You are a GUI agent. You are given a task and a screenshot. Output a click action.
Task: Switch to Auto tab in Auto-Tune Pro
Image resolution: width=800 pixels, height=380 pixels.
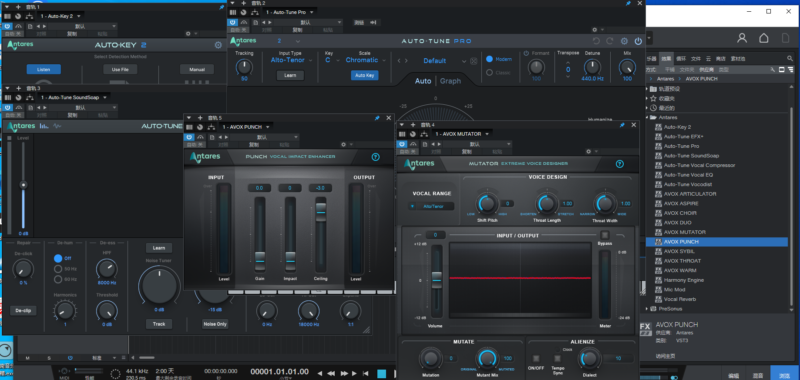point(423,81)
